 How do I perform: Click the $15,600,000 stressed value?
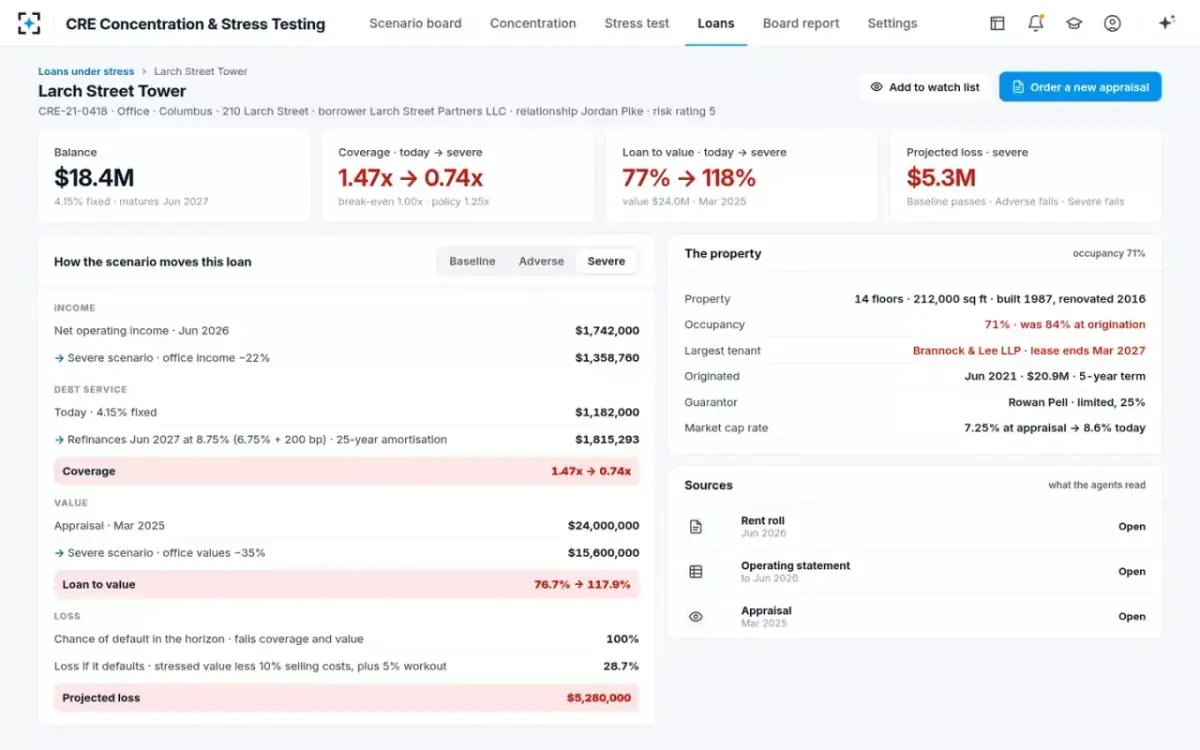point(603,553)
